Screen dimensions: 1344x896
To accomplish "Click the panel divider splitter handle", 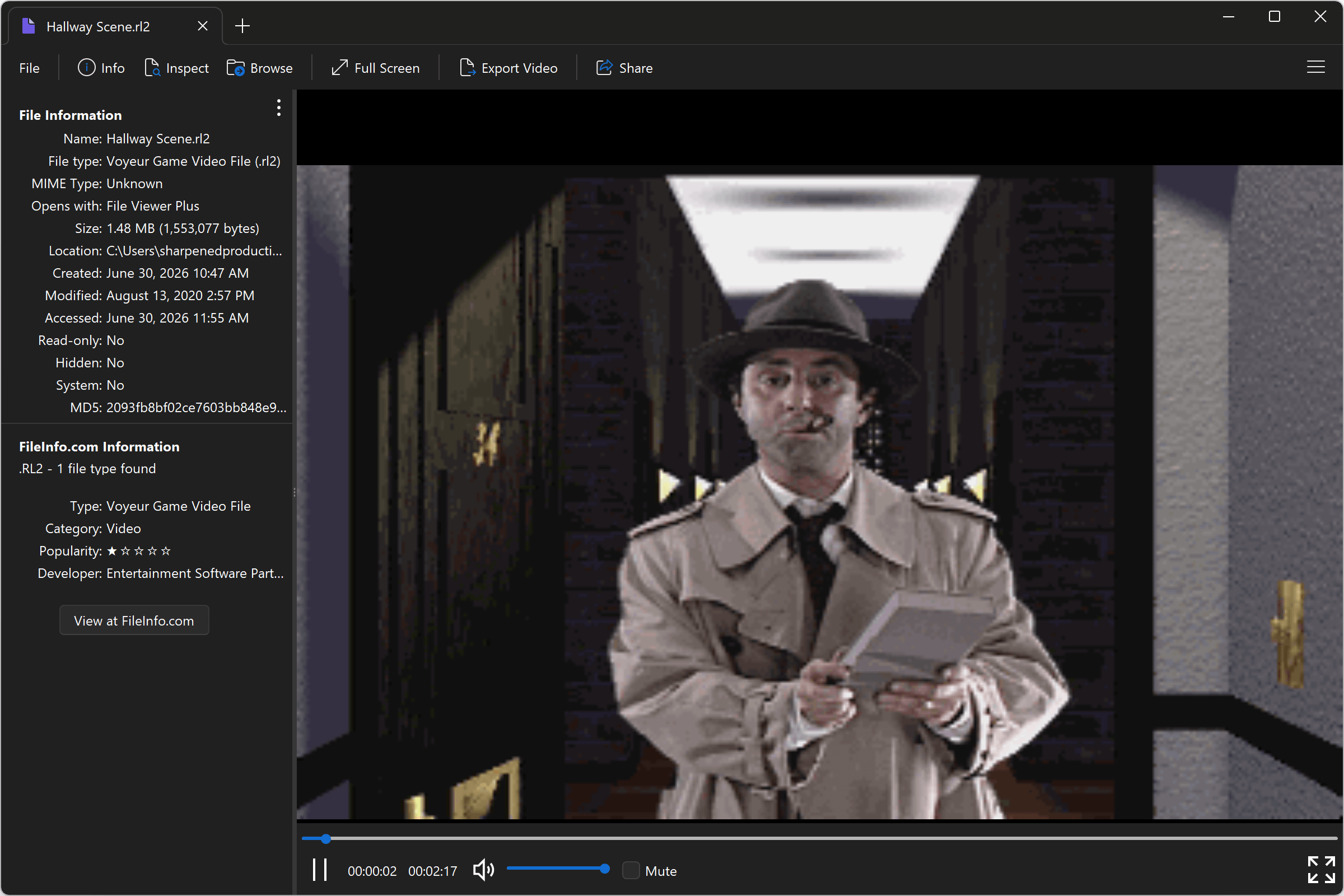I will point(295,492).
